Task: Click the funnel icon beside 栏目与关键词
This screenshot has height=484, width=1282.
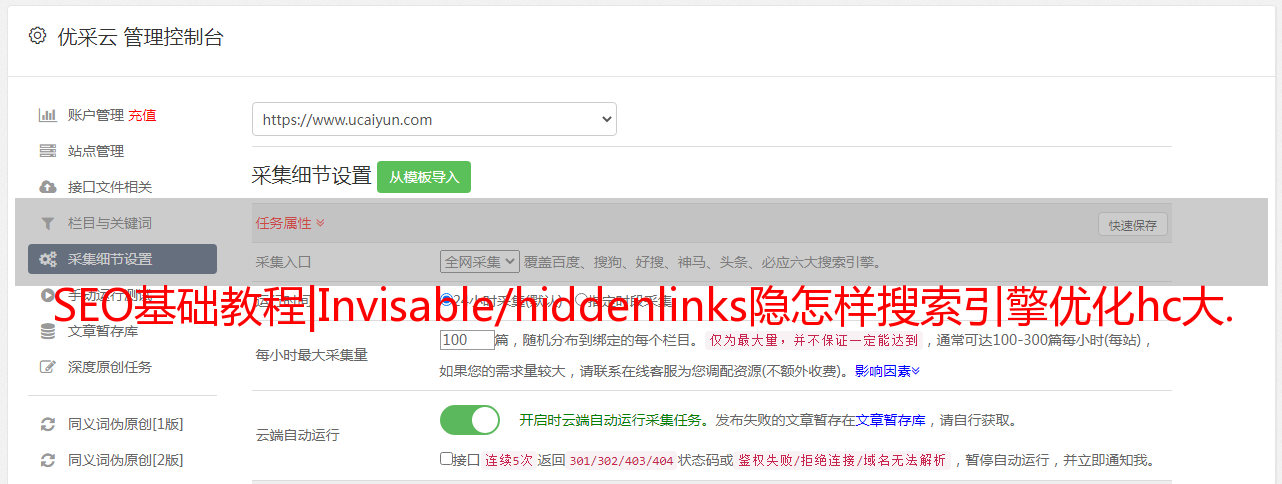Action: coord(47,223)
